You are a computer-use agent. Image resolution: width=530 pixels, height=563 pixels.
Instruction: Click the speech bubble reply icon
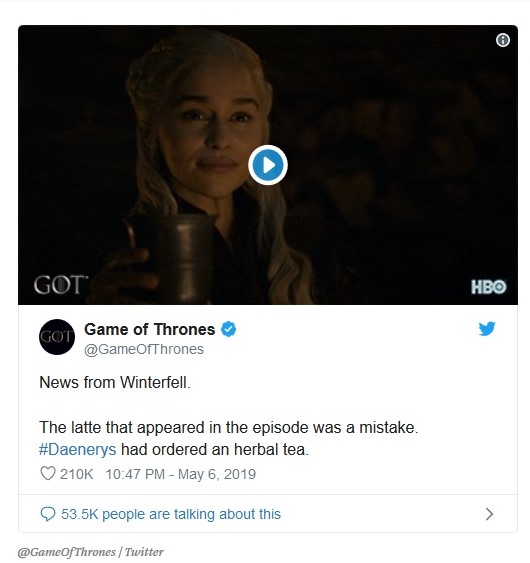tap(47, 514)
